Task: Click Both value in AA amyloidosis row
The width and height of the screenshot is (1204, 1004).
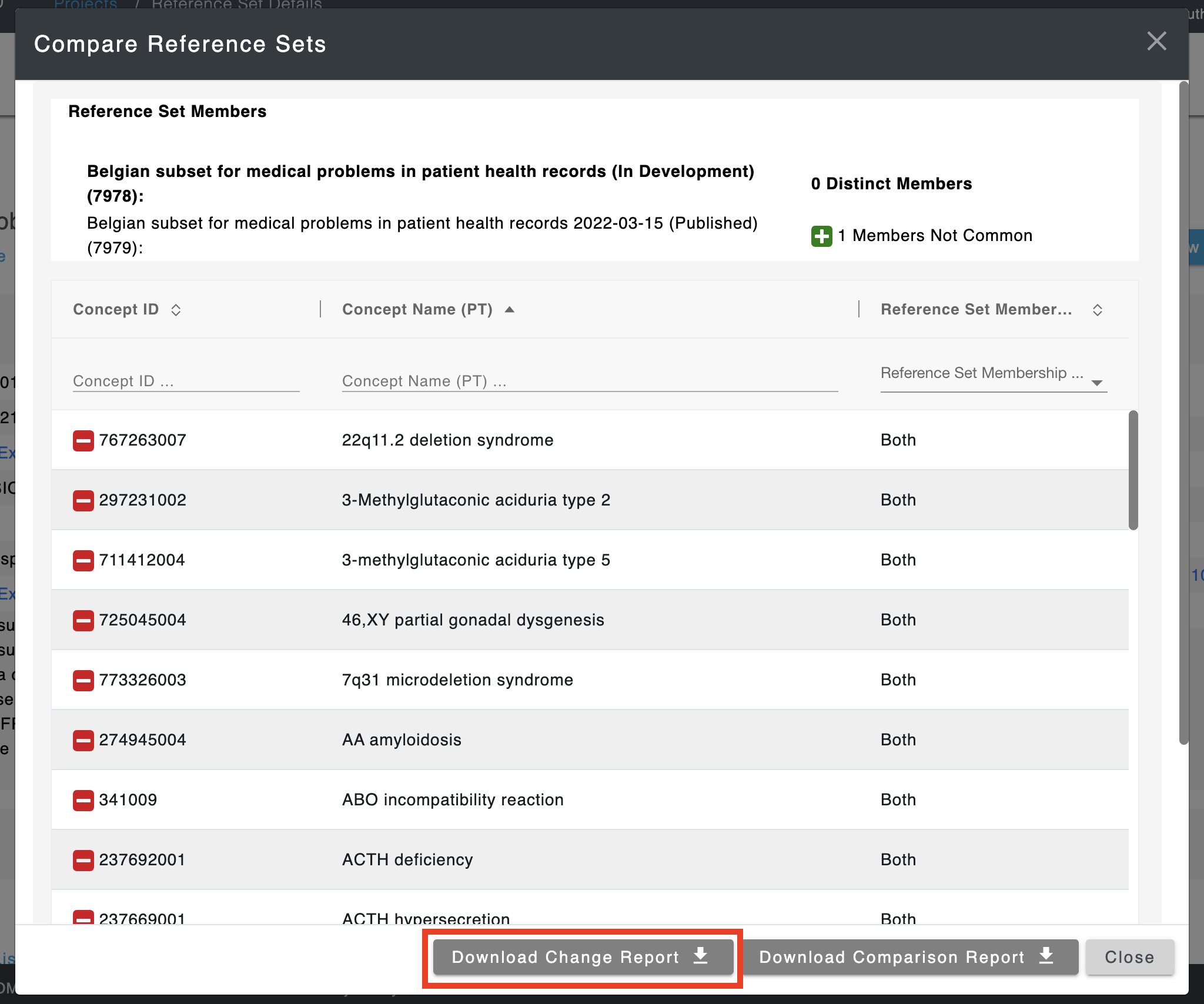Action: [x=898, y=739]
